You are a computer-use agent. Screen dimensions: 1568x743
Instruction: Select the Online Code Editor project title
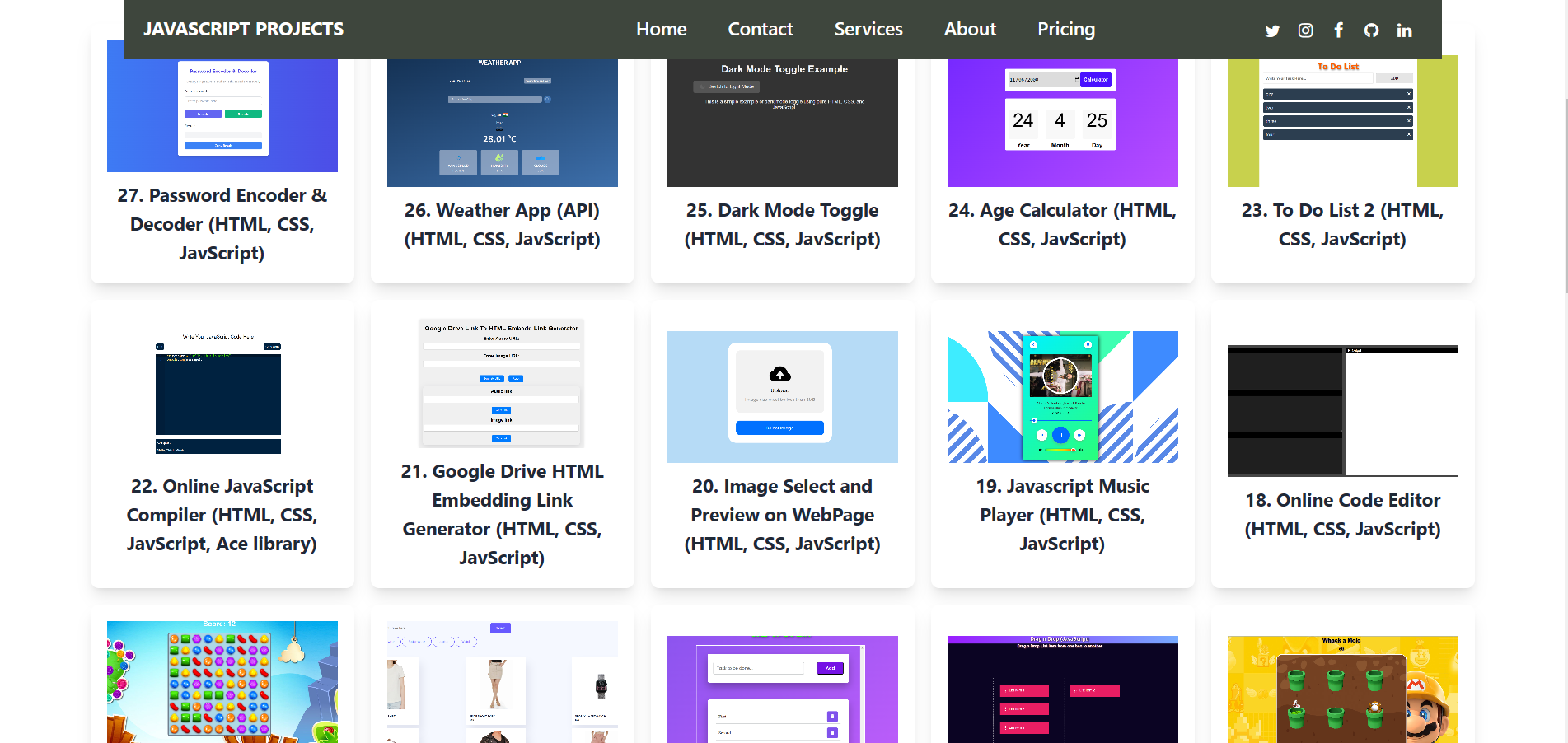coord(1342,515)
